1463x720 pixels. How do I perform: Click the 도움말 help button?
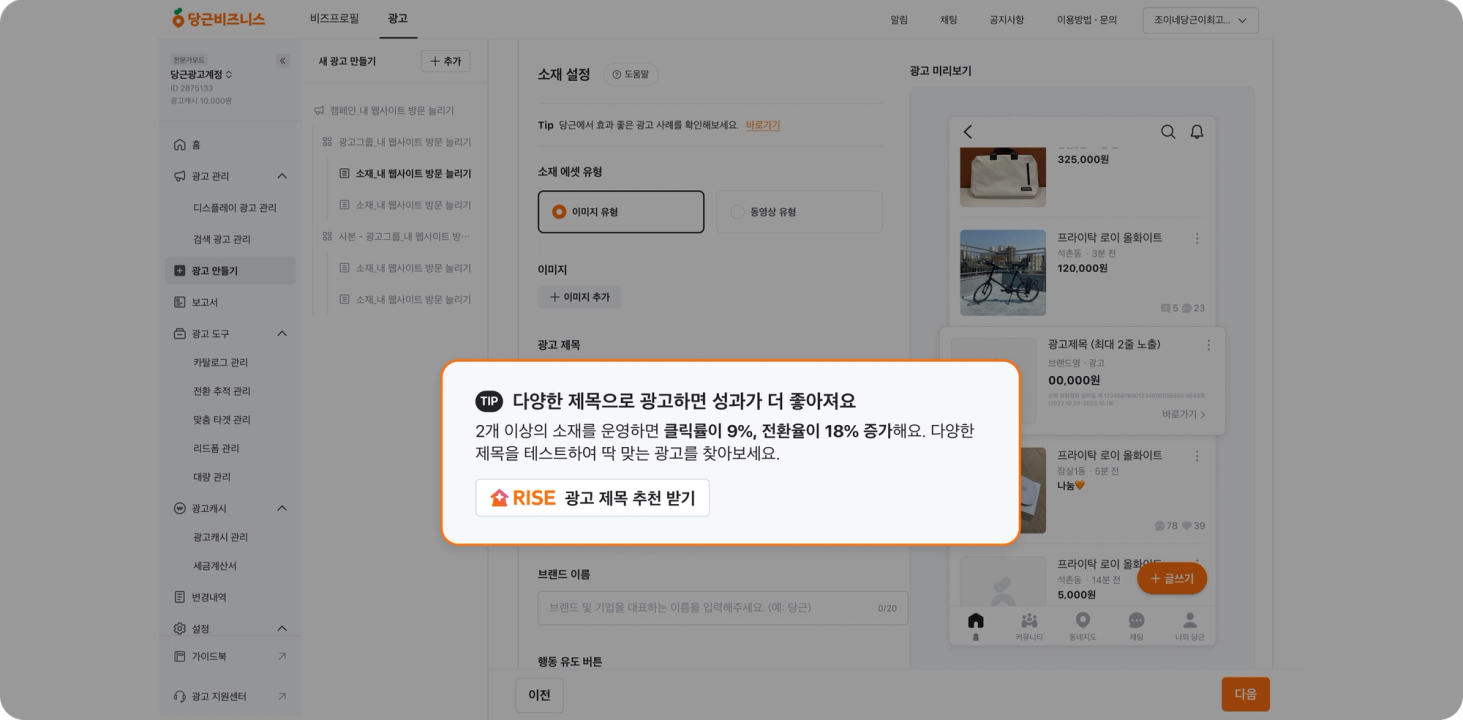point(629,75)
